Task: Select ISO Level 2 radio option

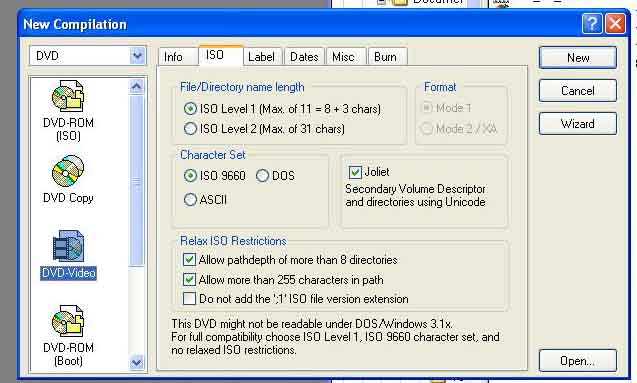Action: click(190, 129)
